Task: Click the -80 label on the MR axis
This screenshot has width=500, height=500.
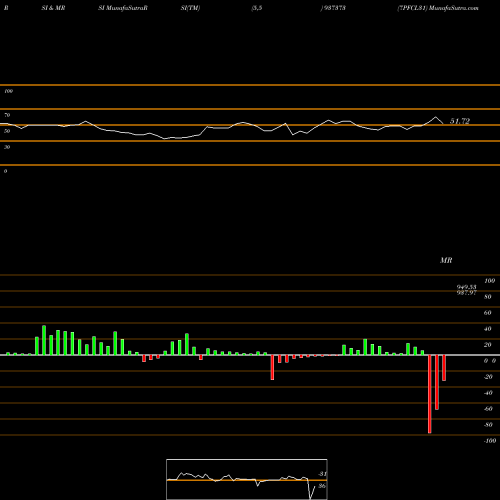Action: coord(488,425)
